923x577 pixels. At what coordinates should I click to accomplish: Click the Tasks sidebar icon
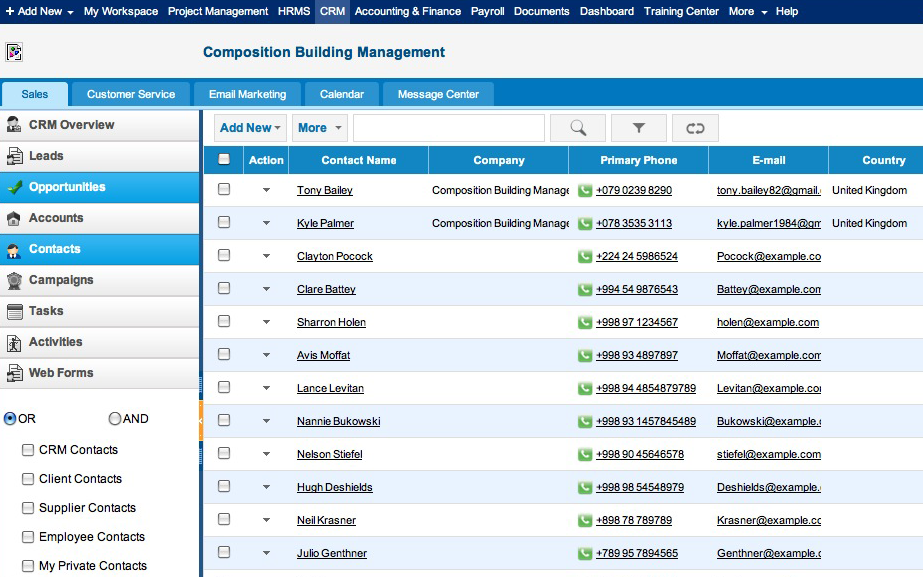click(14, 311)
